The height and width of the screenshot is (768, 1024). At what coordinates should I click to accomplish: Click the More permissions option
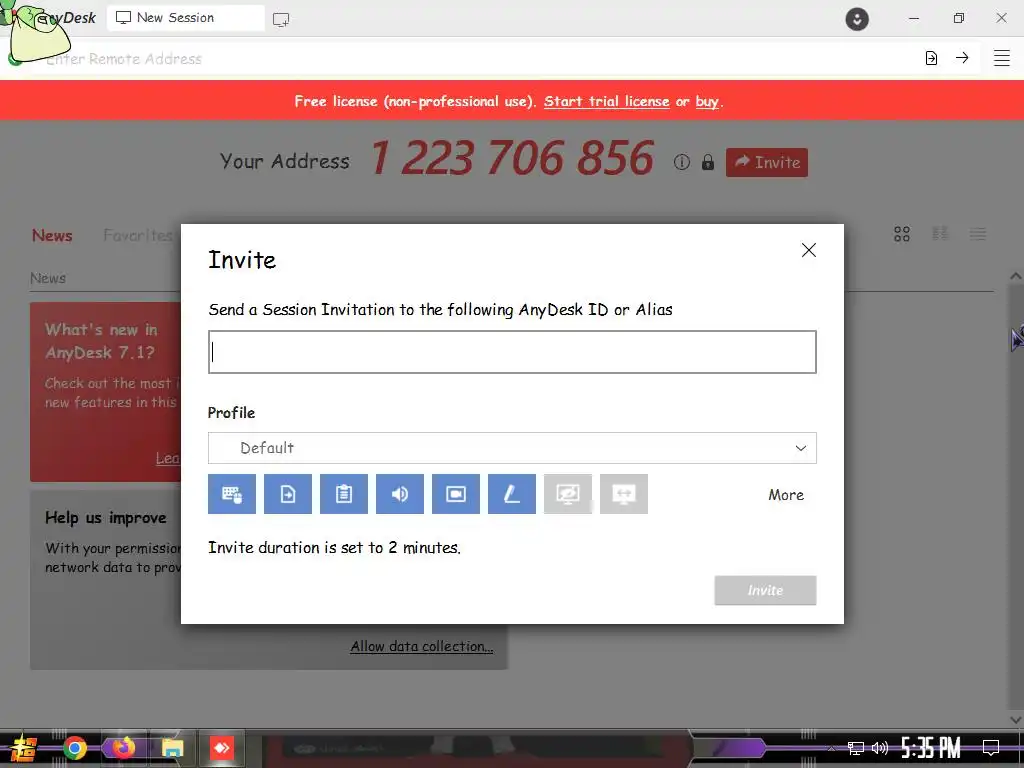click(786, 495)
